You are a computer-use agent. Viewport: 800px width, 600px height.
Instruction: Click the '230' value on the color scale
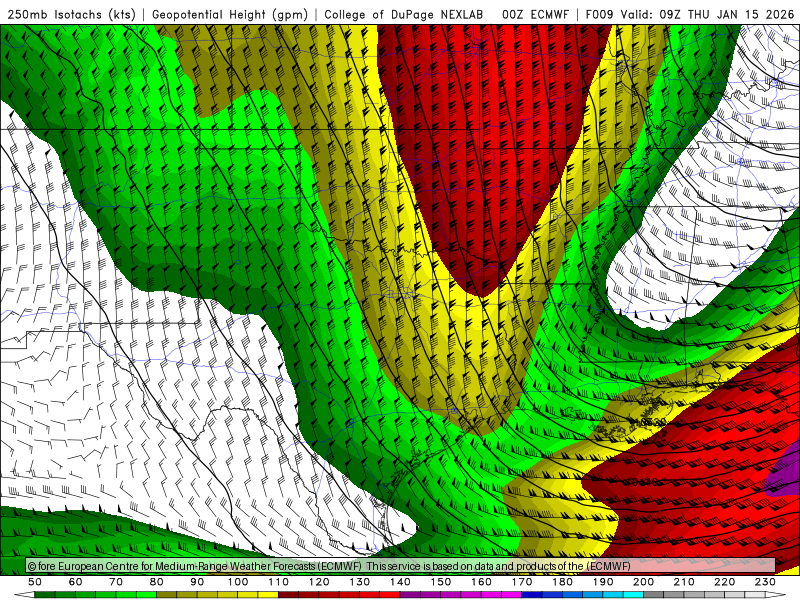[x=766, y=582]
